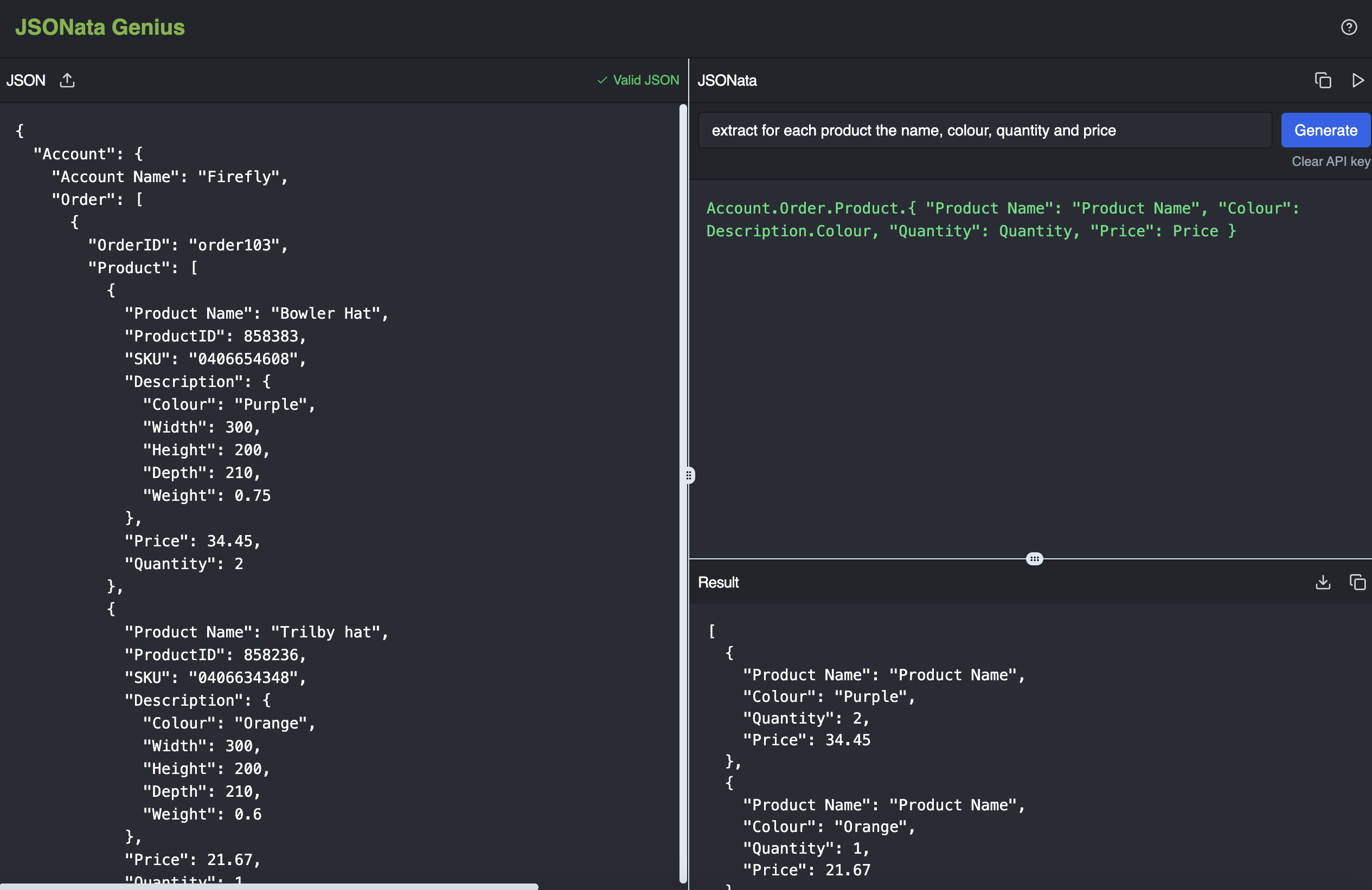Click "Price": 21.67 in the Result panel
Image resolution: width=1372 pixels, height=890 pixels.
pyautogui.click(x=806, y=870)
